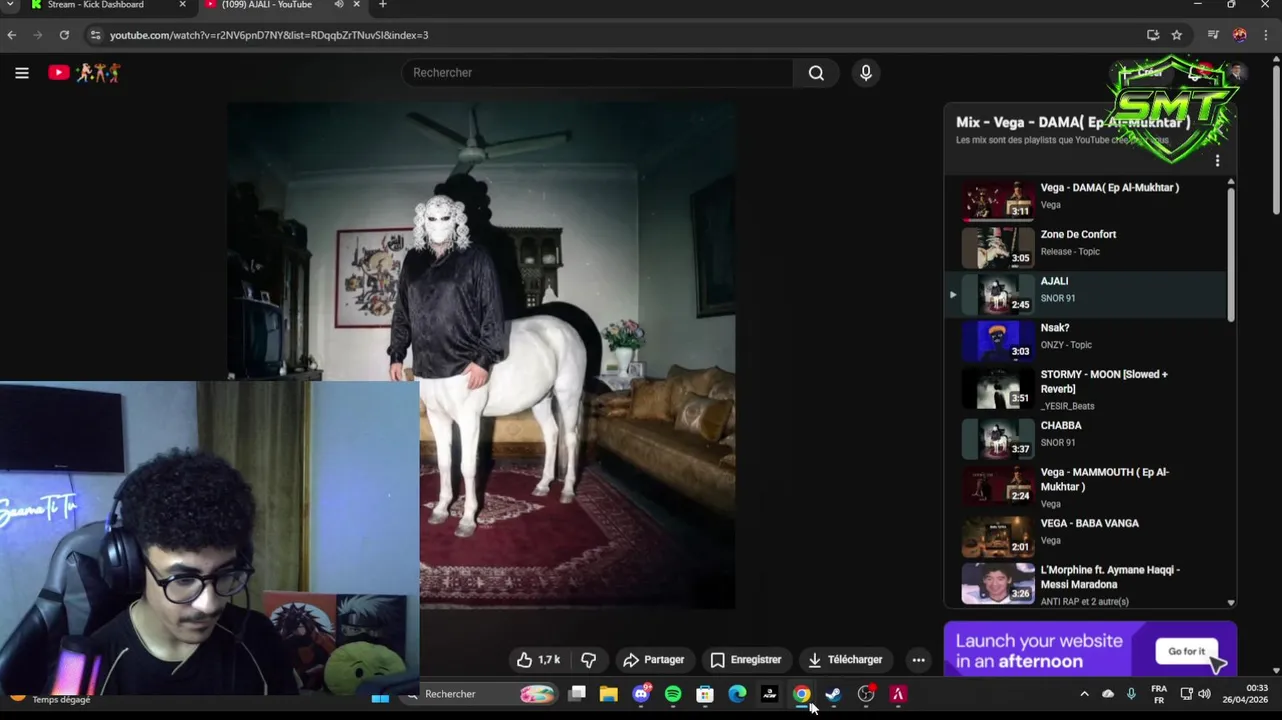Open Windows Start menu
This screenshot has width=1282, height=720.
380,695
